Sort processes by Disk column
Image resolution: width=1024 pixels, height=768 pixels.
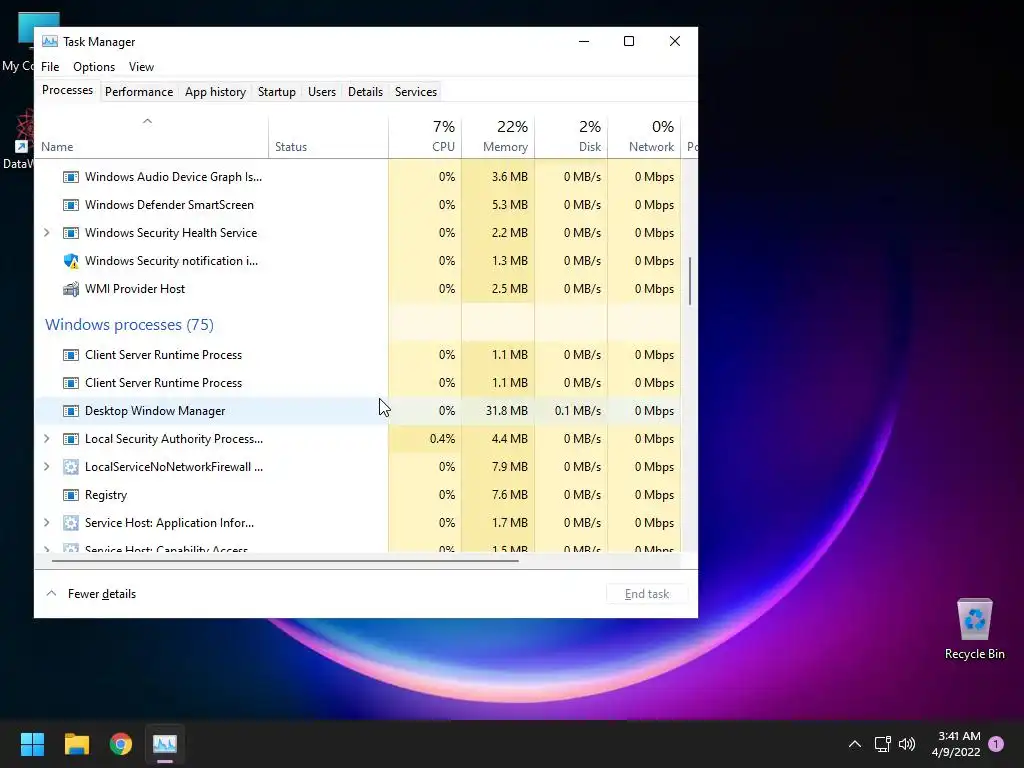pyautogui.click(x=571, y=136)
